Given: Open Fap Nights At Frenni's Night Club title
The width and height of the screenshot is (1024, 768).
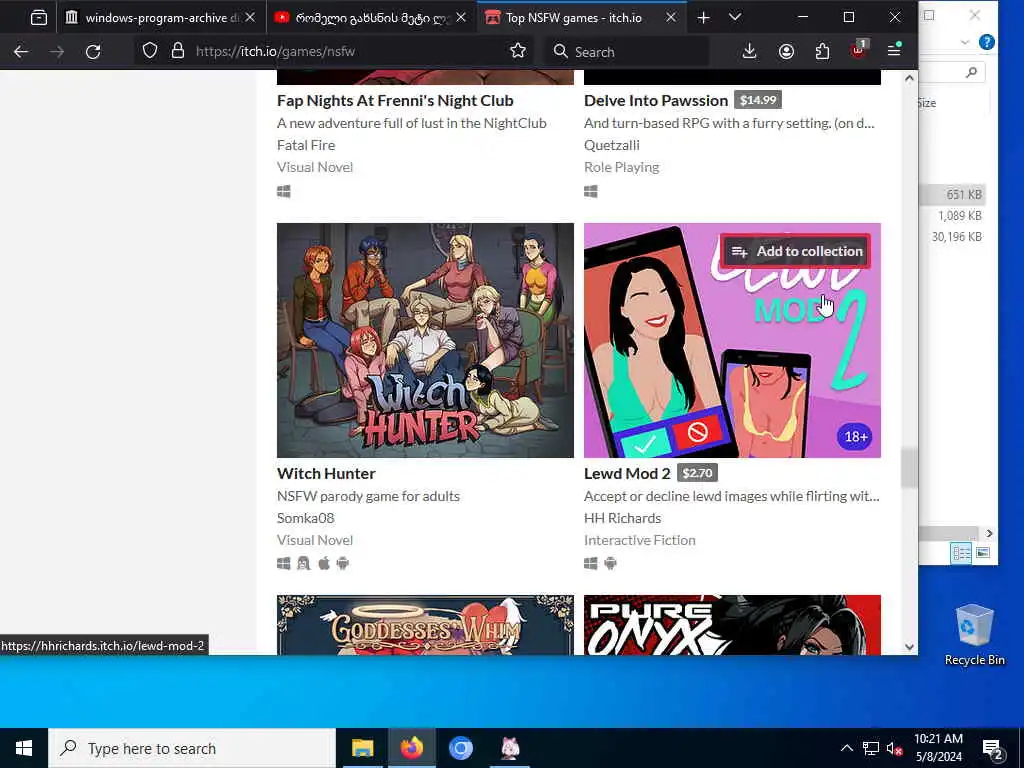Looking at the screenshot, I should (395, 101).
